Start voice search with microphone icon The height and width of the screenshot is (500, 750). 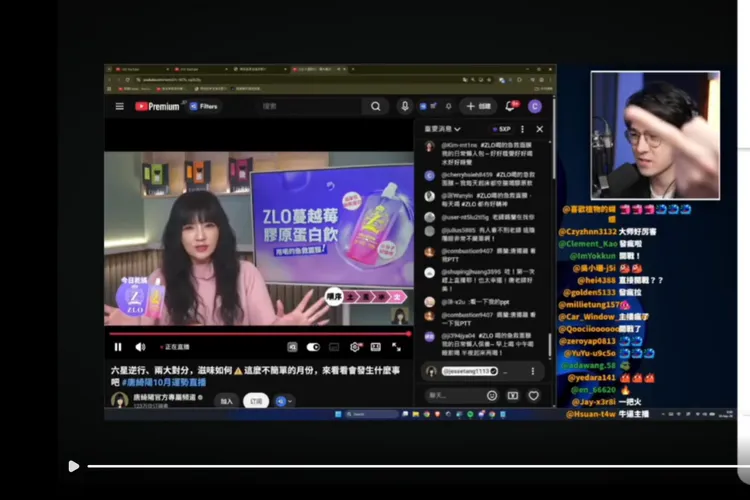tap(405, 106)
